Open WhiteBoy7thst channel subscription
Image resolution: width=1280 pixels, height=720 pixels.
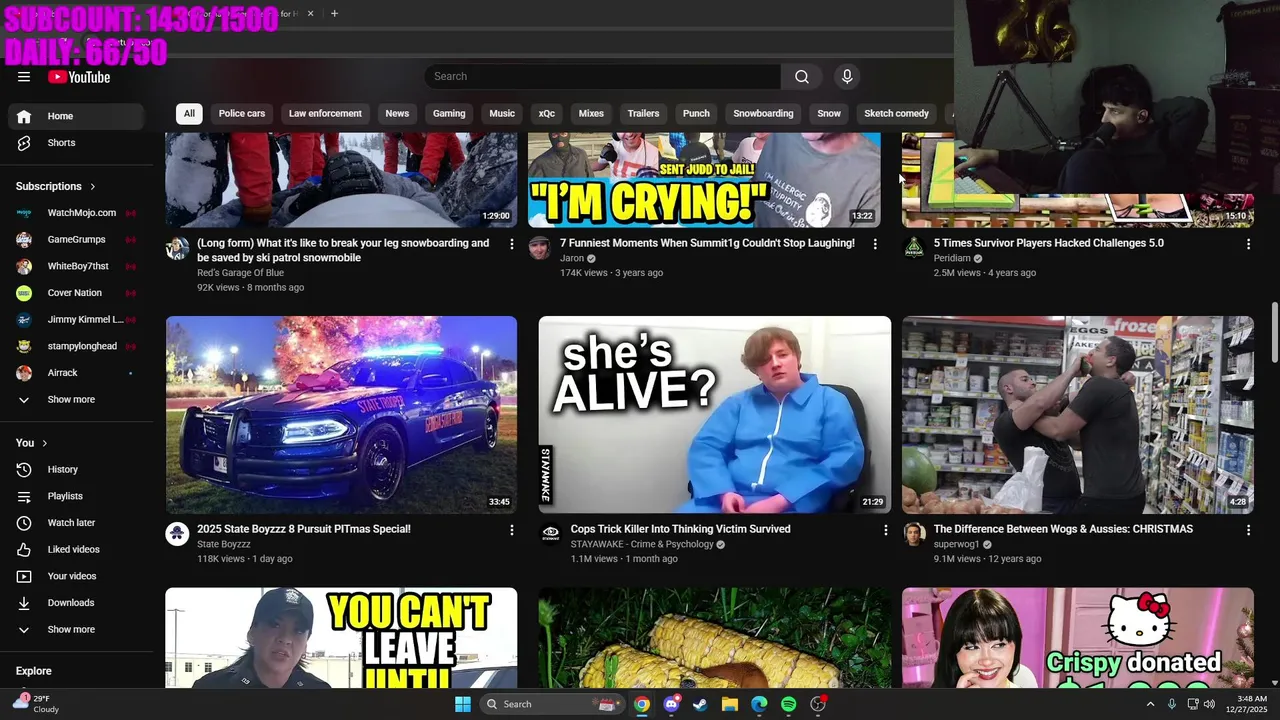pos(76,266)
